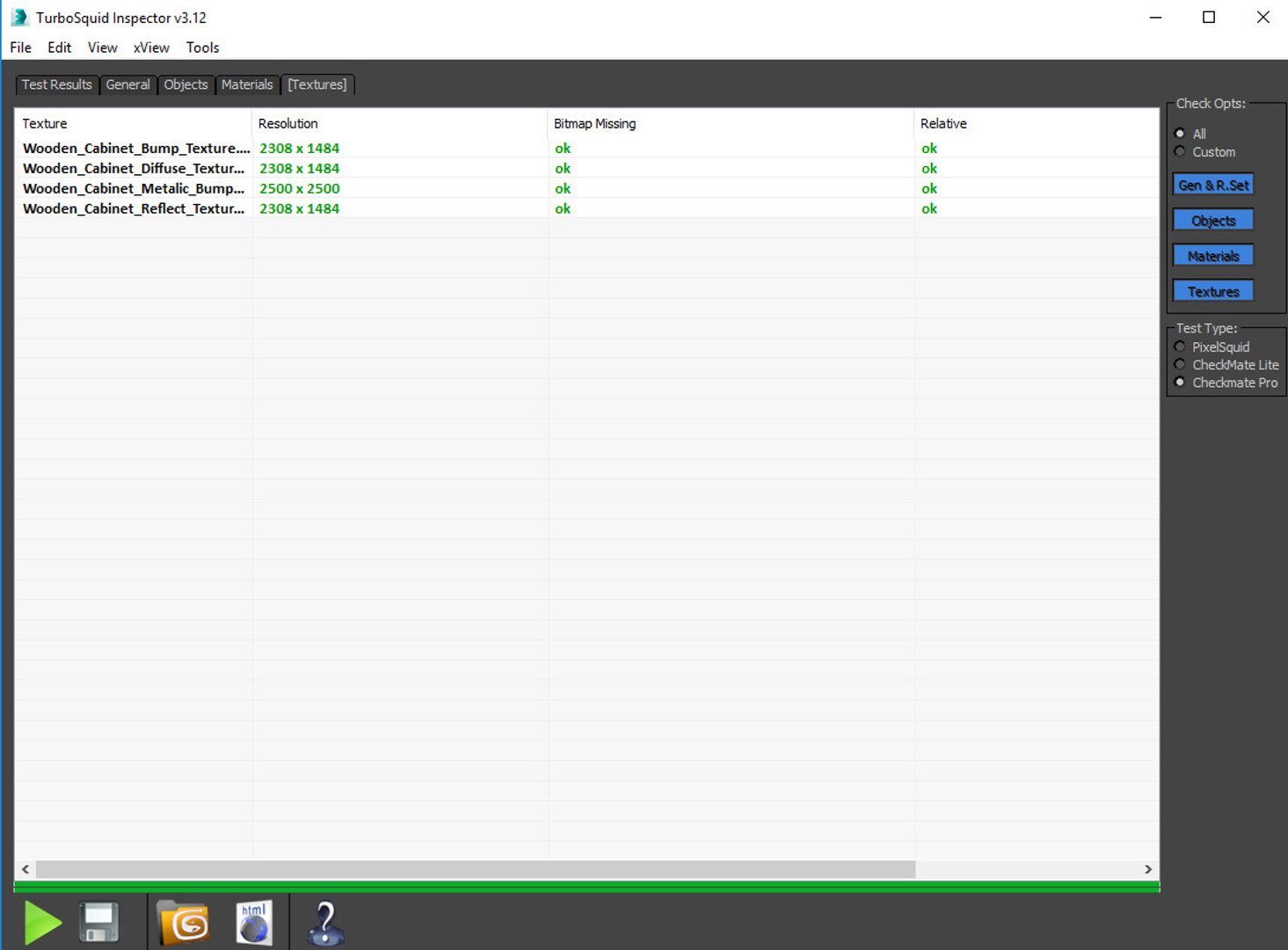Click the floppy disk Save icon

98,923
